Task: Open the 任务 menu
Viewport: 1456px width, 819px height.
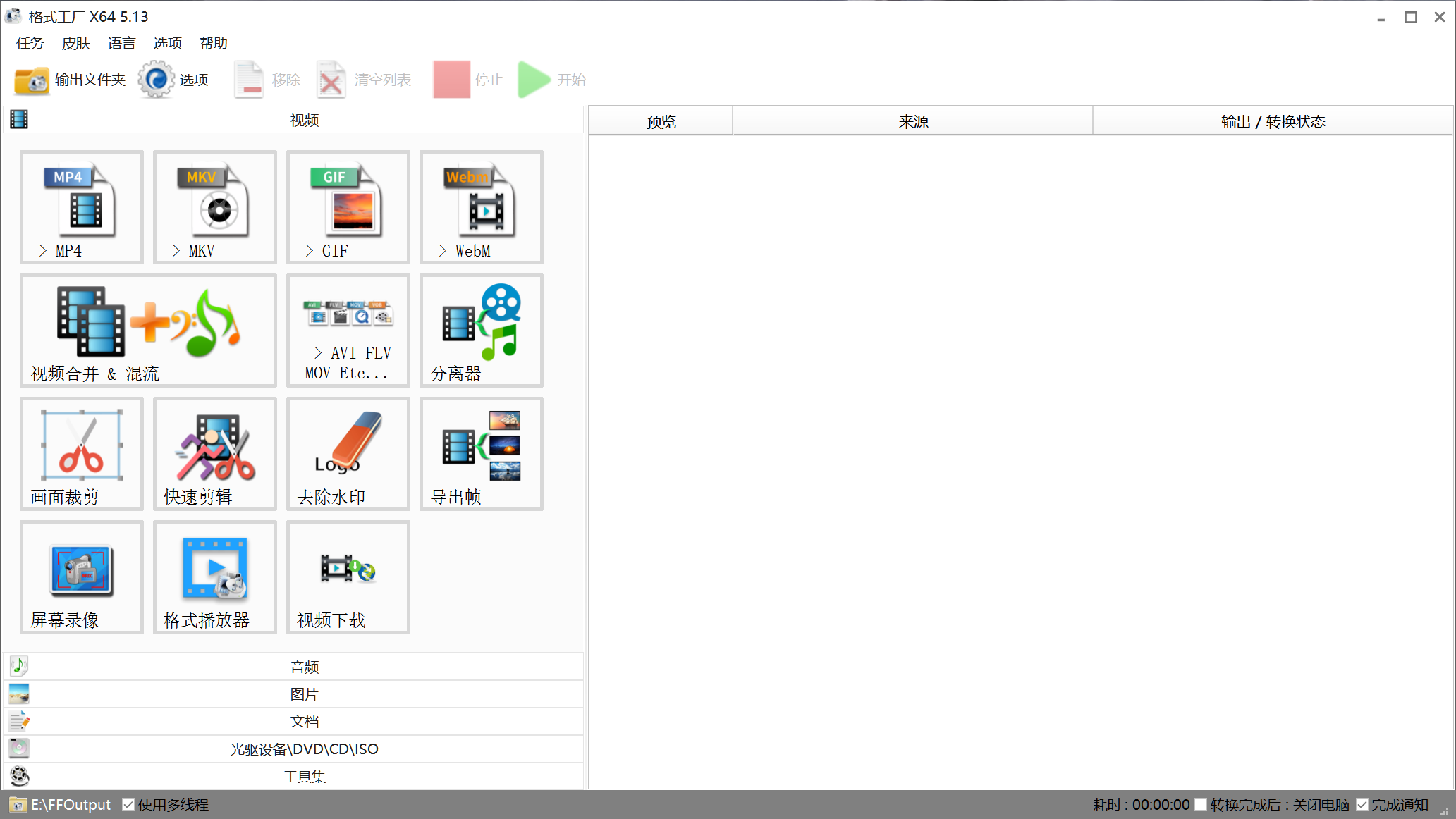Action: click(x=30, y=43)
